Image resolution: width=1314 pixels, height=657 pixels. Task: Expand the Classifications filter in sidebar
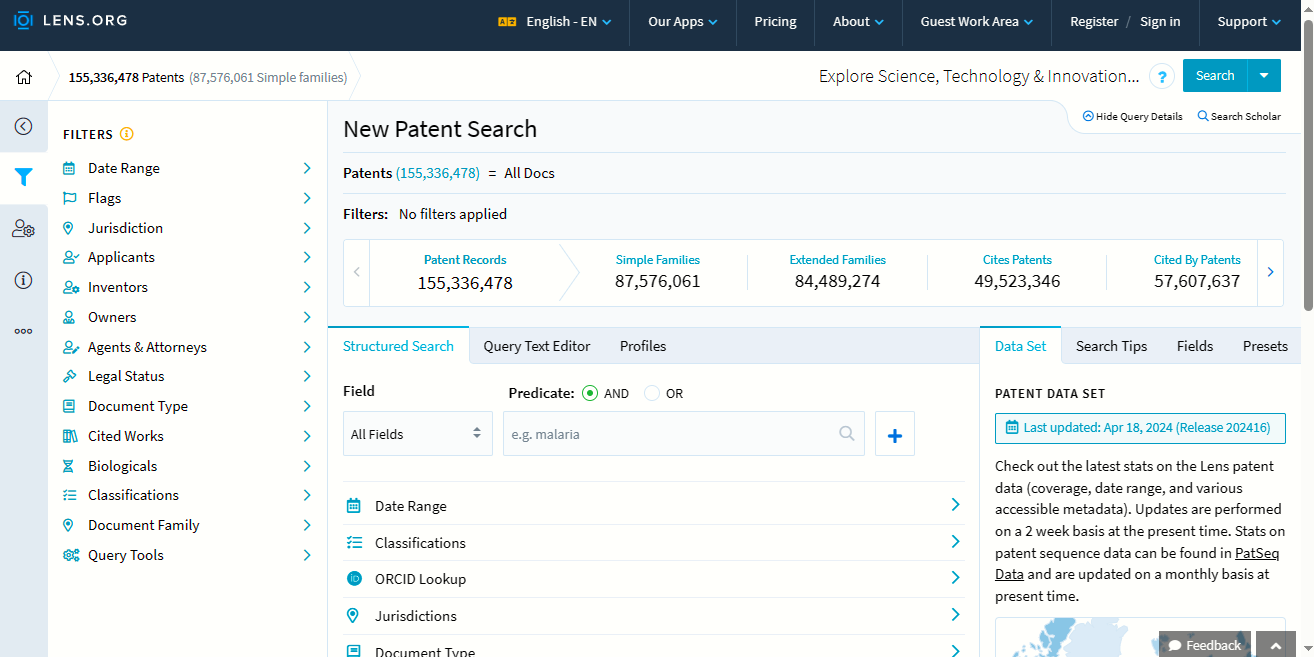click(x=187, y=495)
